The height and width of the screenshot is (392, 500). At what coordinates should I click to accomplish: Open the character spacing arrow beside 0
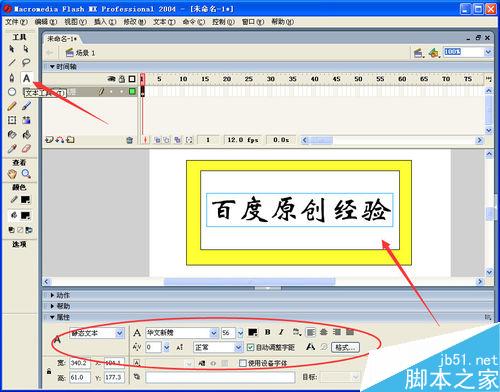tap(166, 347)
